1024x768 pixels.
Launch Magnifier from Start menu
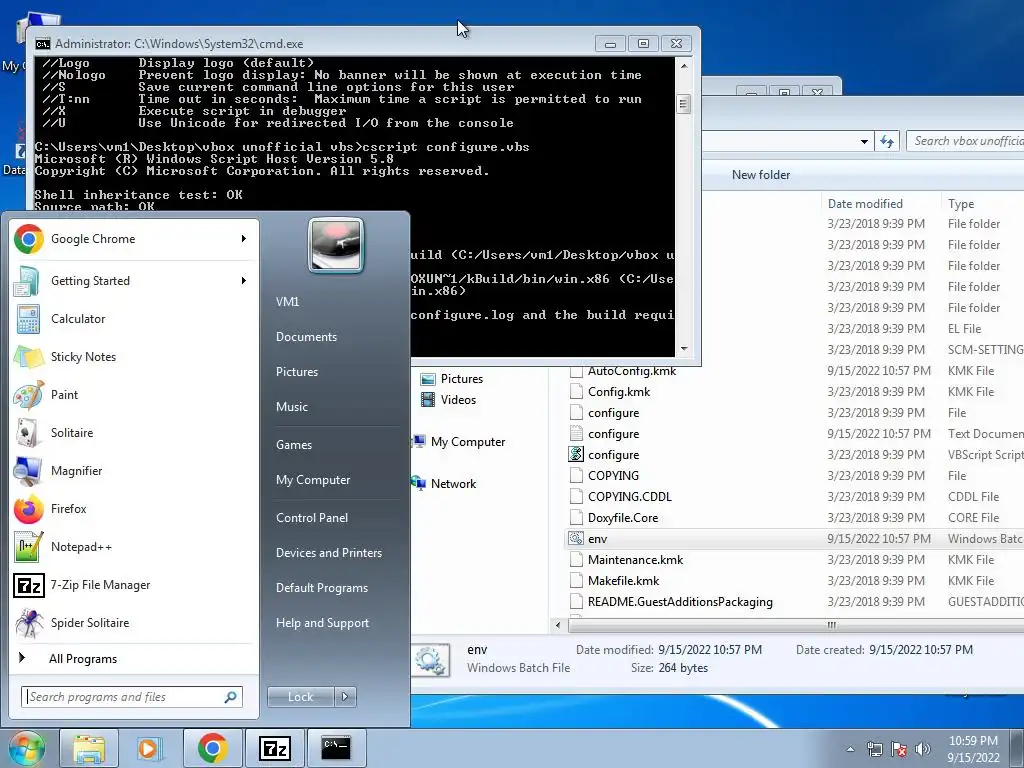(x=133, y=471)
